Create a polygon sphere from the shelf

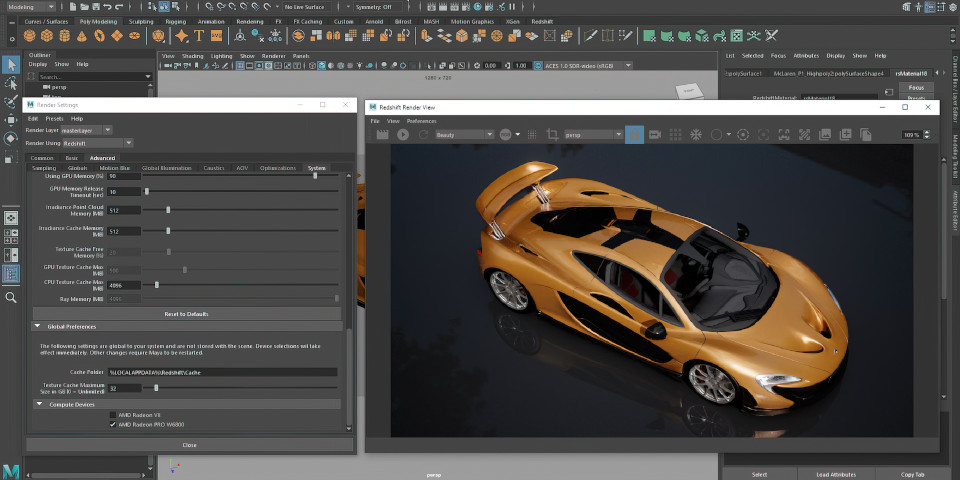[x=29, y=36]
